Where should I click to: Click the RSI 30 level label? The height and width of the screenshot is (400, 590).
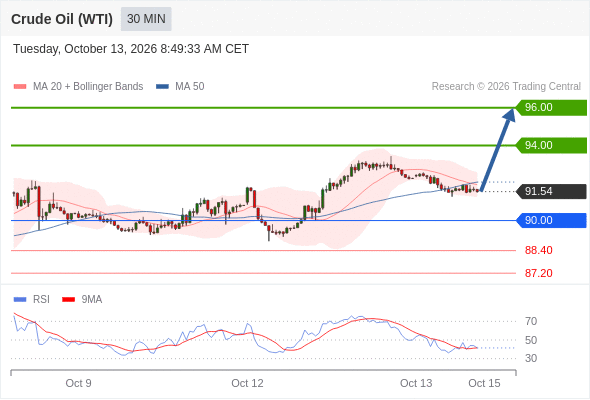coord(531,358)
